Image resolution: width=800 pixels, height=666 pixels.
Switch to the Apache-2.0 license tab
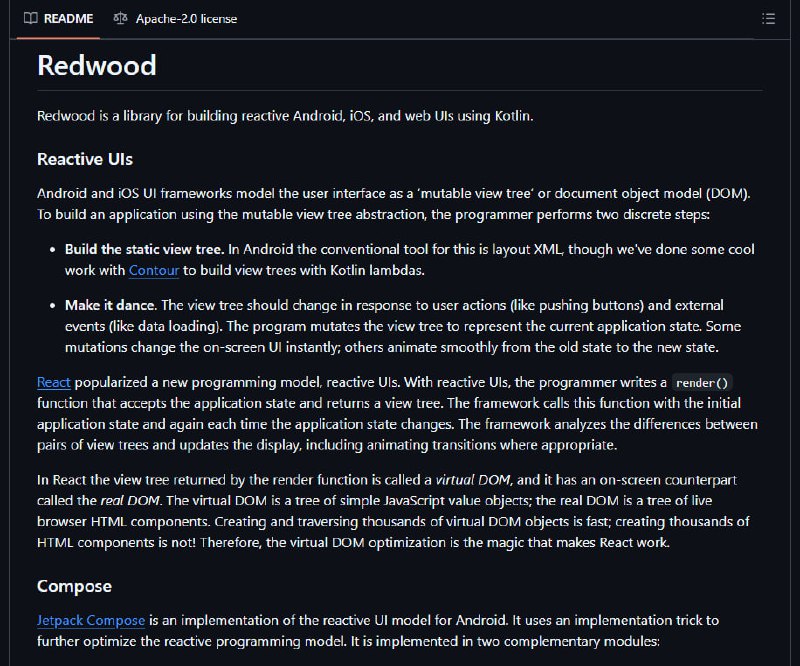(x=176, y=19)
